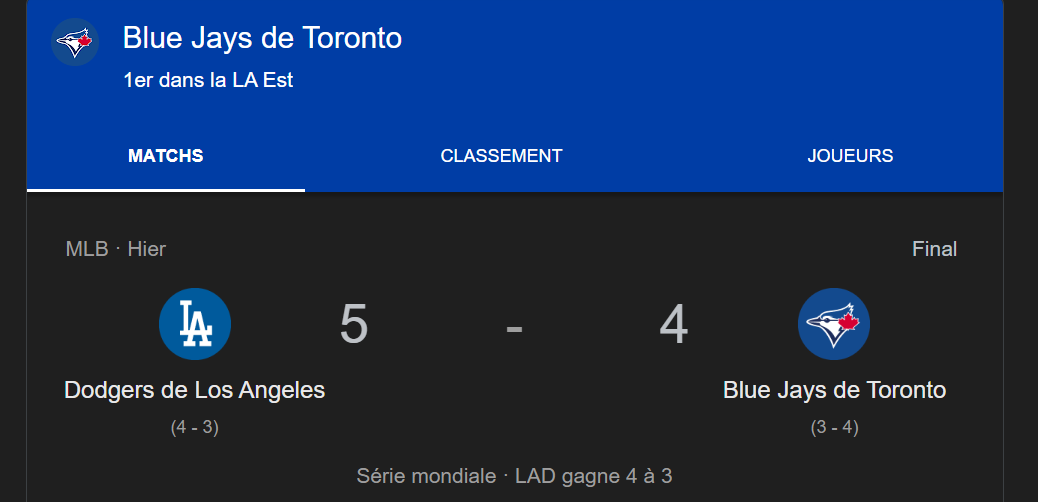
Task: Open the '1er dans la LA Est' standing
Action: pos(208,80)
